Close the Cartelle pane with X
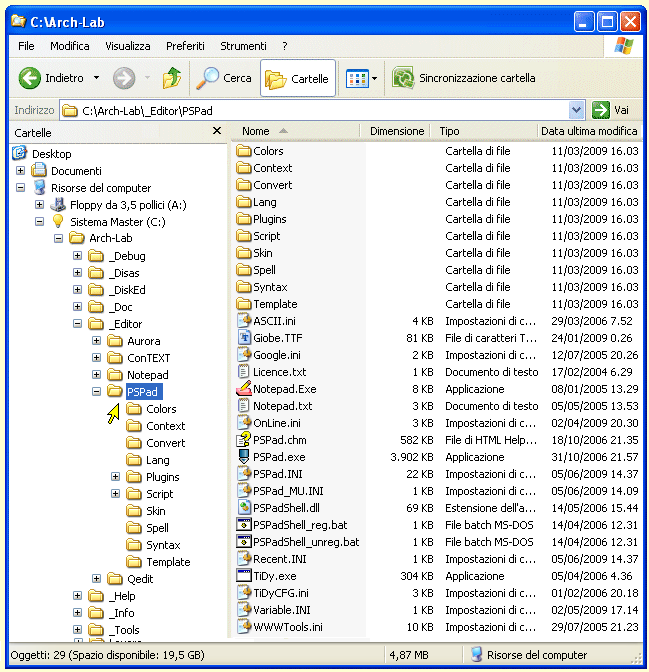 pos(217,131)
